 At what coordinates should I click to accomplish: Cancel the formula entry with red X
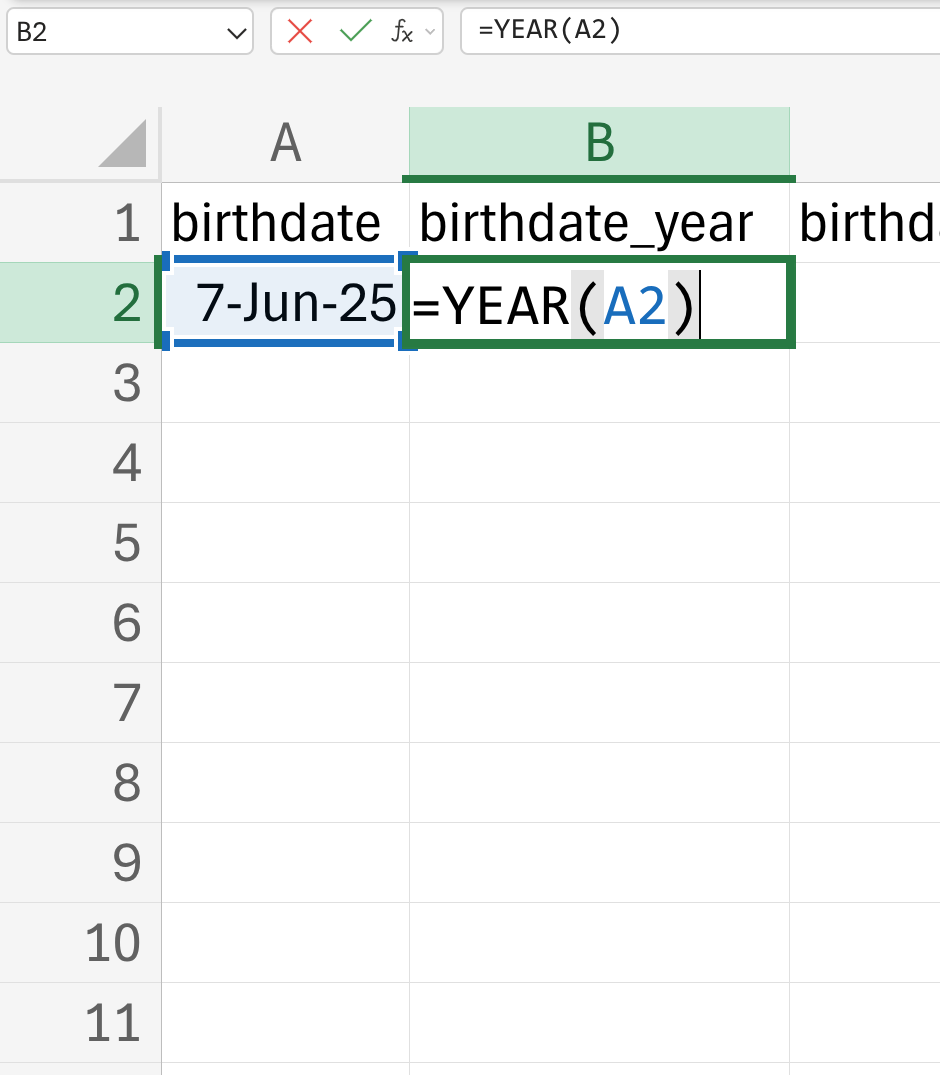coord(300,32)
